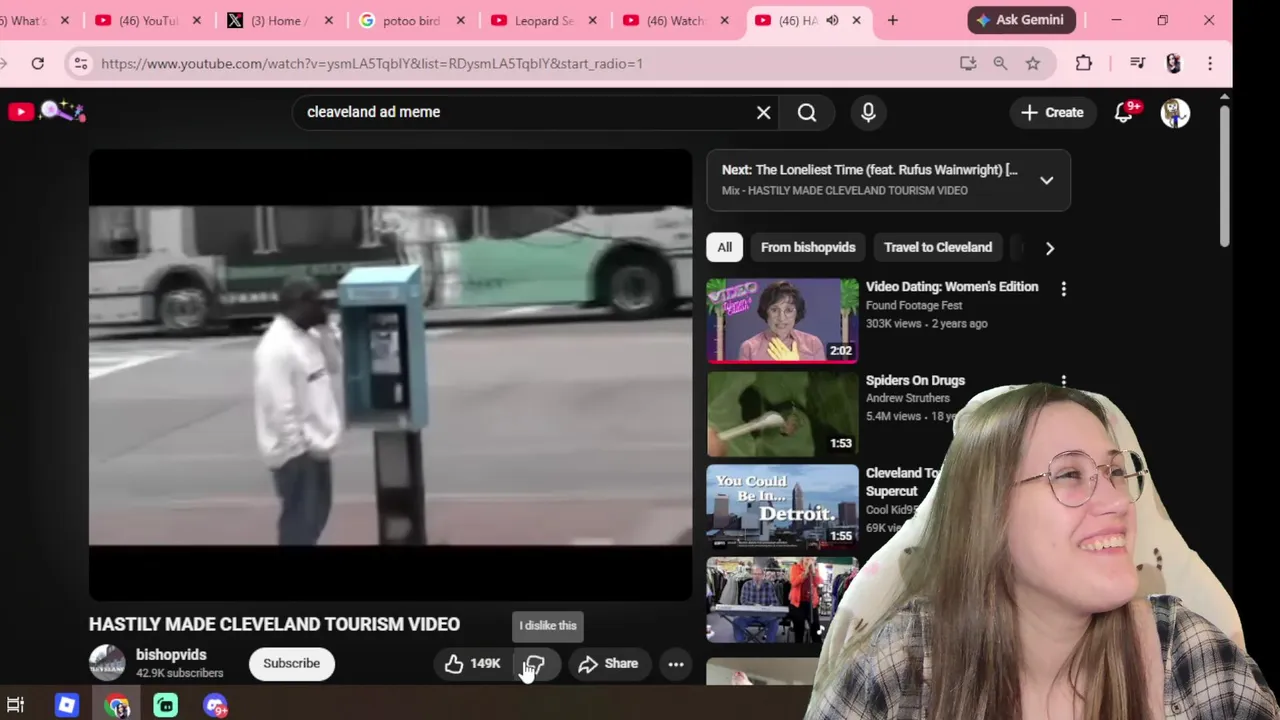Click the dislike thumbs down button
1280x720 pixels.
(x=534, y=664)
